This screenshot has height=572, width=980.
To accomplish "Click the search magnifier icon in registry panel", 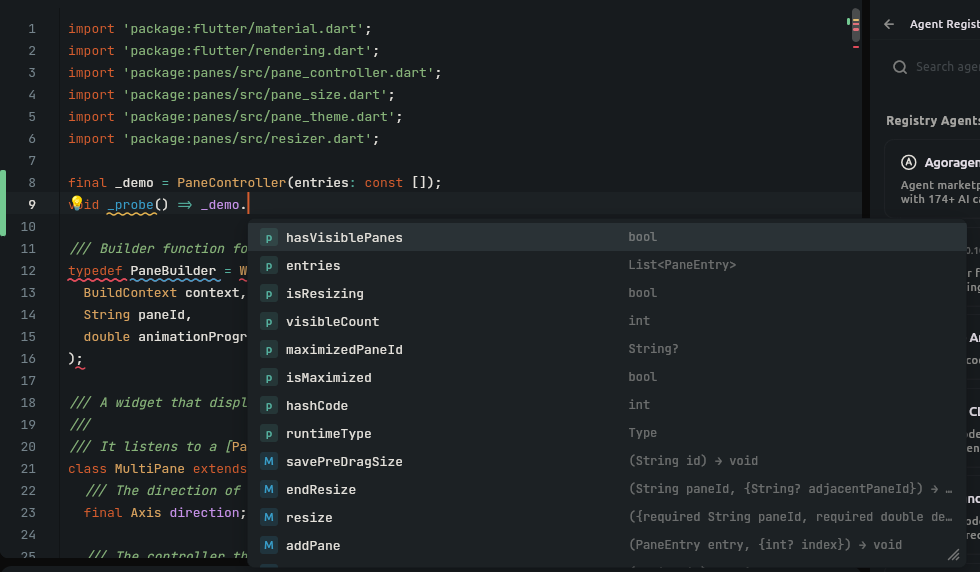I will click(899, 67).
